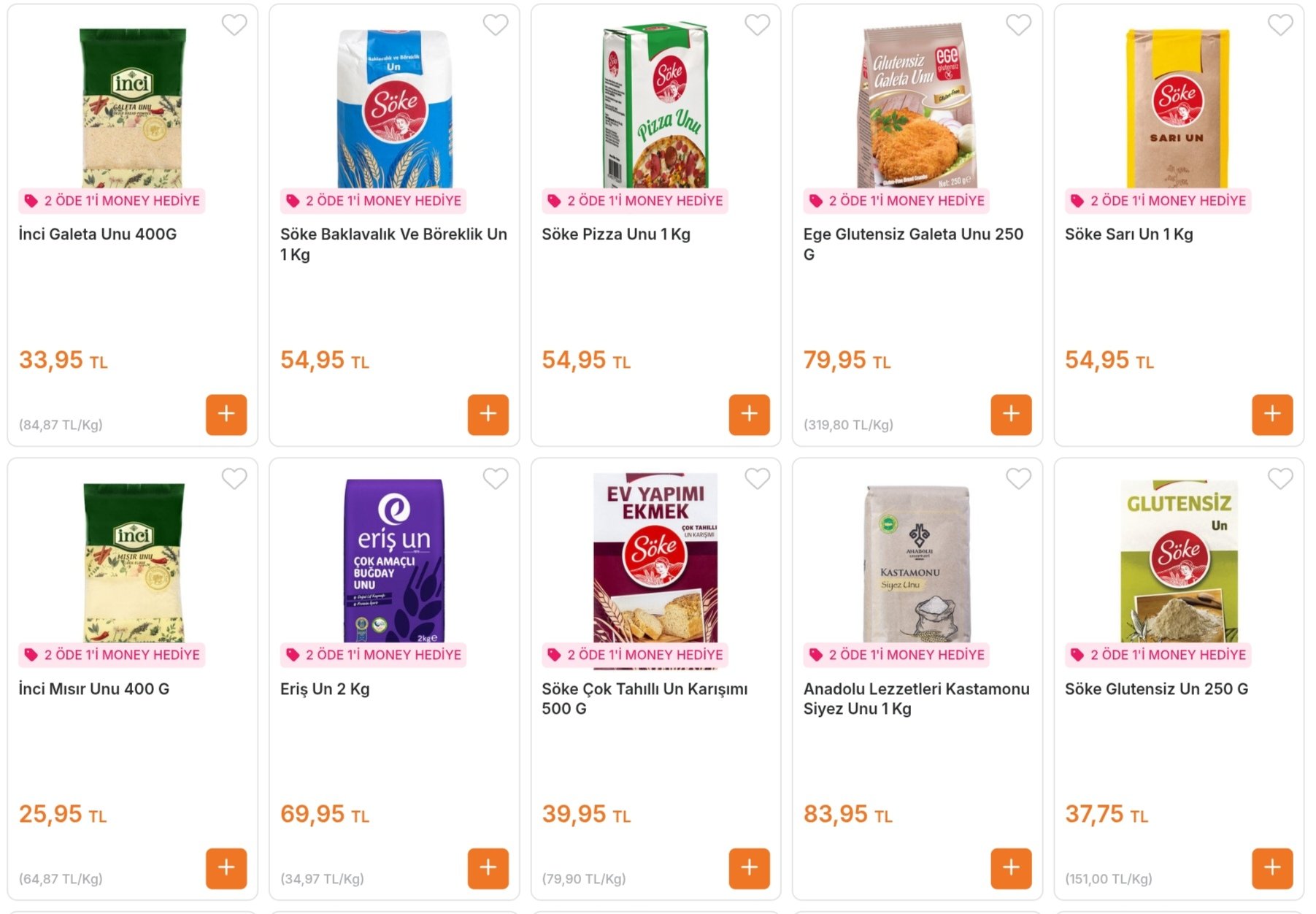Add Ege Glutensiz Galeta Unu to cart
The height and width of the screenshot is (914, 1316).
tap(1011, 415)
